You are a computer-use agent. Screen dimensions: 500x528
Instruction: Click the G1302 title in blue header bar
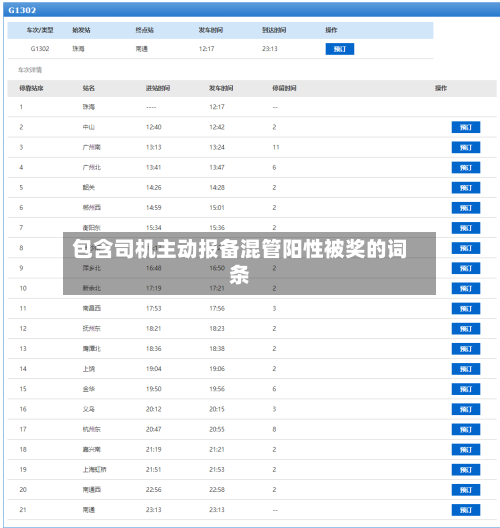pos(22,10)
